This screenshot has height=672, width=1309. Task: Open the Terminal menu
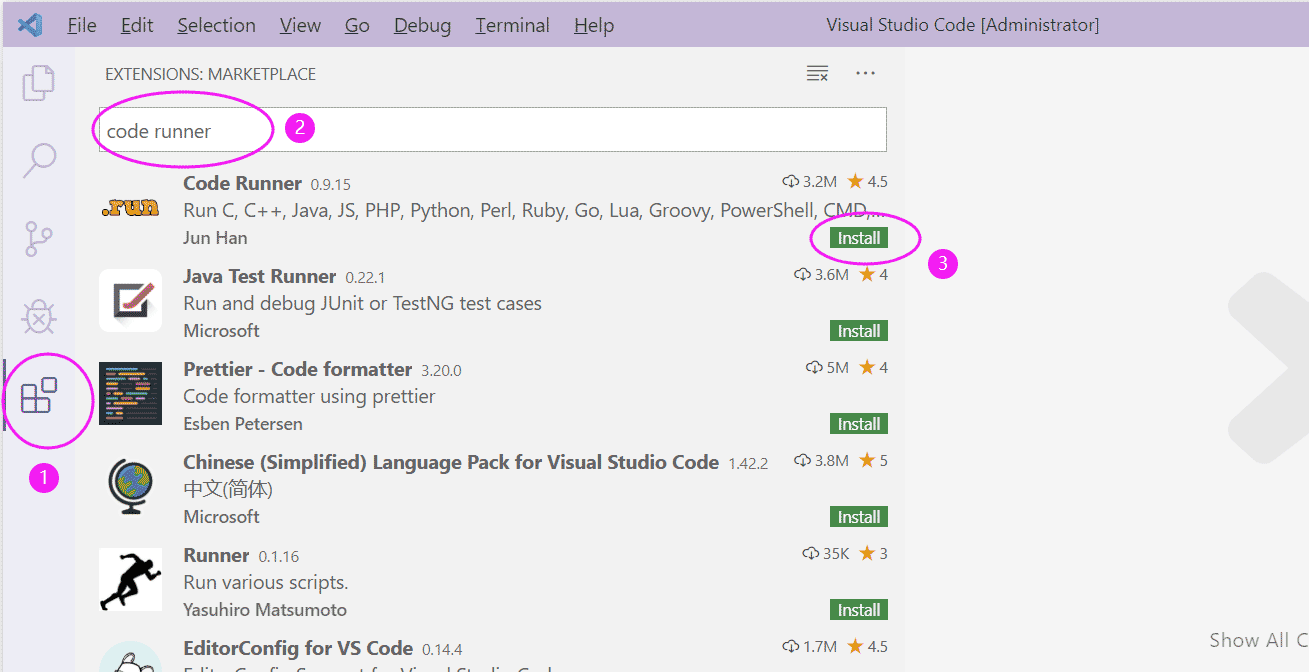tap(513, 25)
